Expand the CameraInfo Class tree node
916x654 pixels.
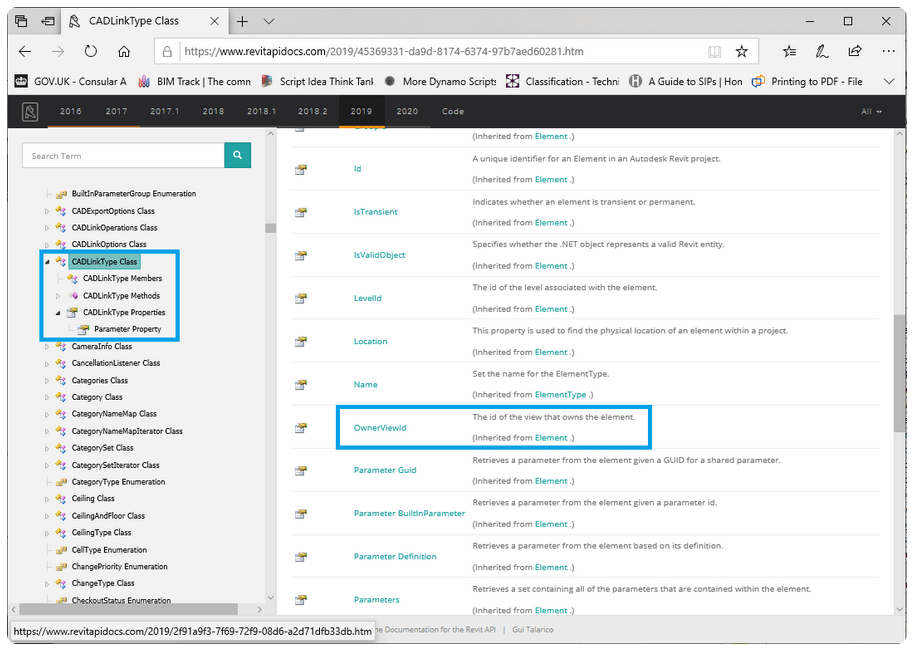pyautogui.click(x=47, y=347)
